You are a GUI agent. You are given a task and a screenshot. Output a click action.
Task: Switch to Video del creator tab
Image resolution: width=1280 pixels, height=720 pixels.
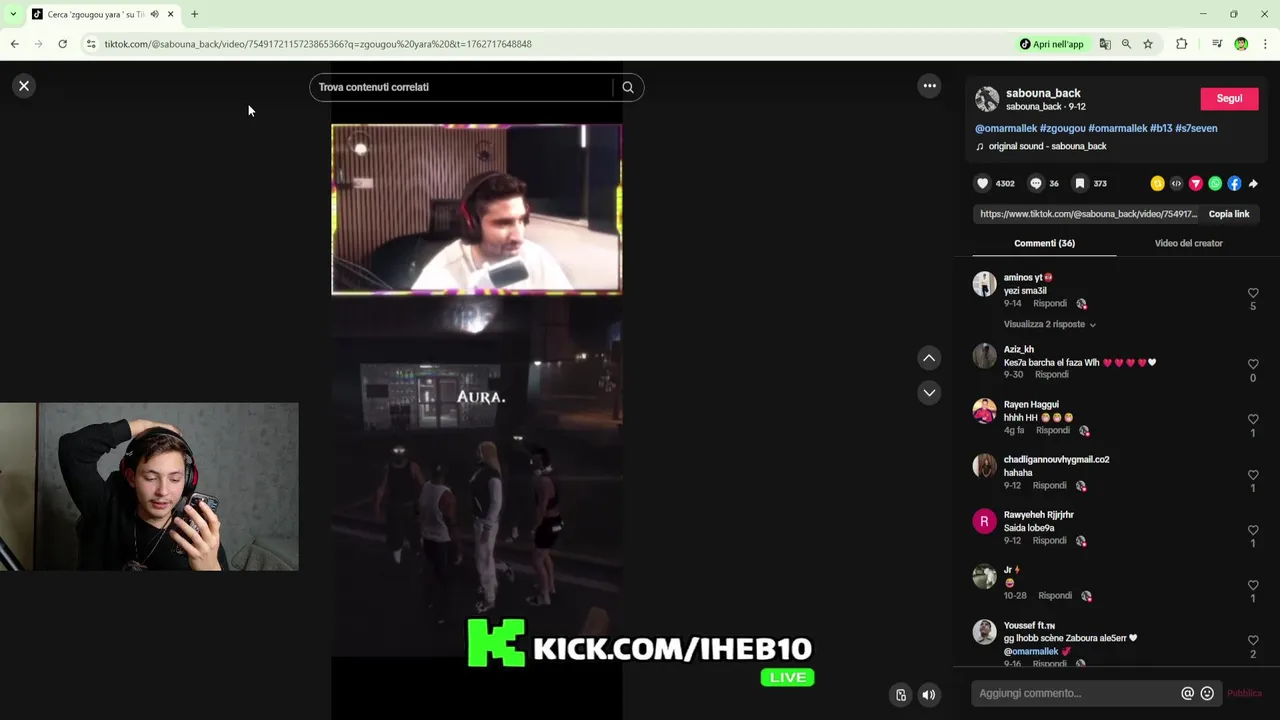pyautogui.click(x=1189, y=243)
